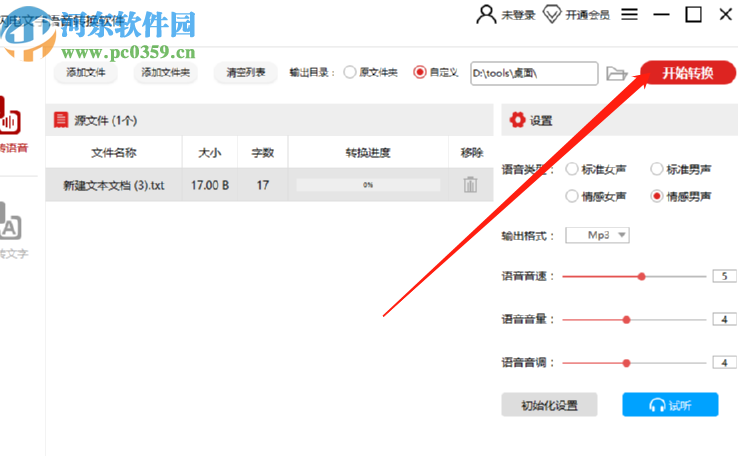Screen dimensions: 738x456
Task: Select the 情感男声 voice option
Action: [657, 196]
